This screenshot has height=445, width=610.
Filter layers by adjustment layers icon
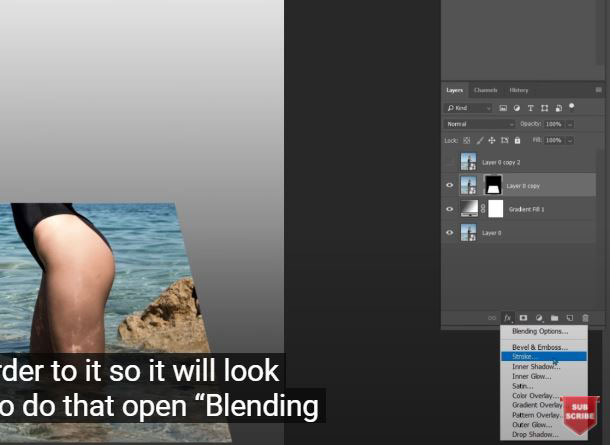[517, 108]
